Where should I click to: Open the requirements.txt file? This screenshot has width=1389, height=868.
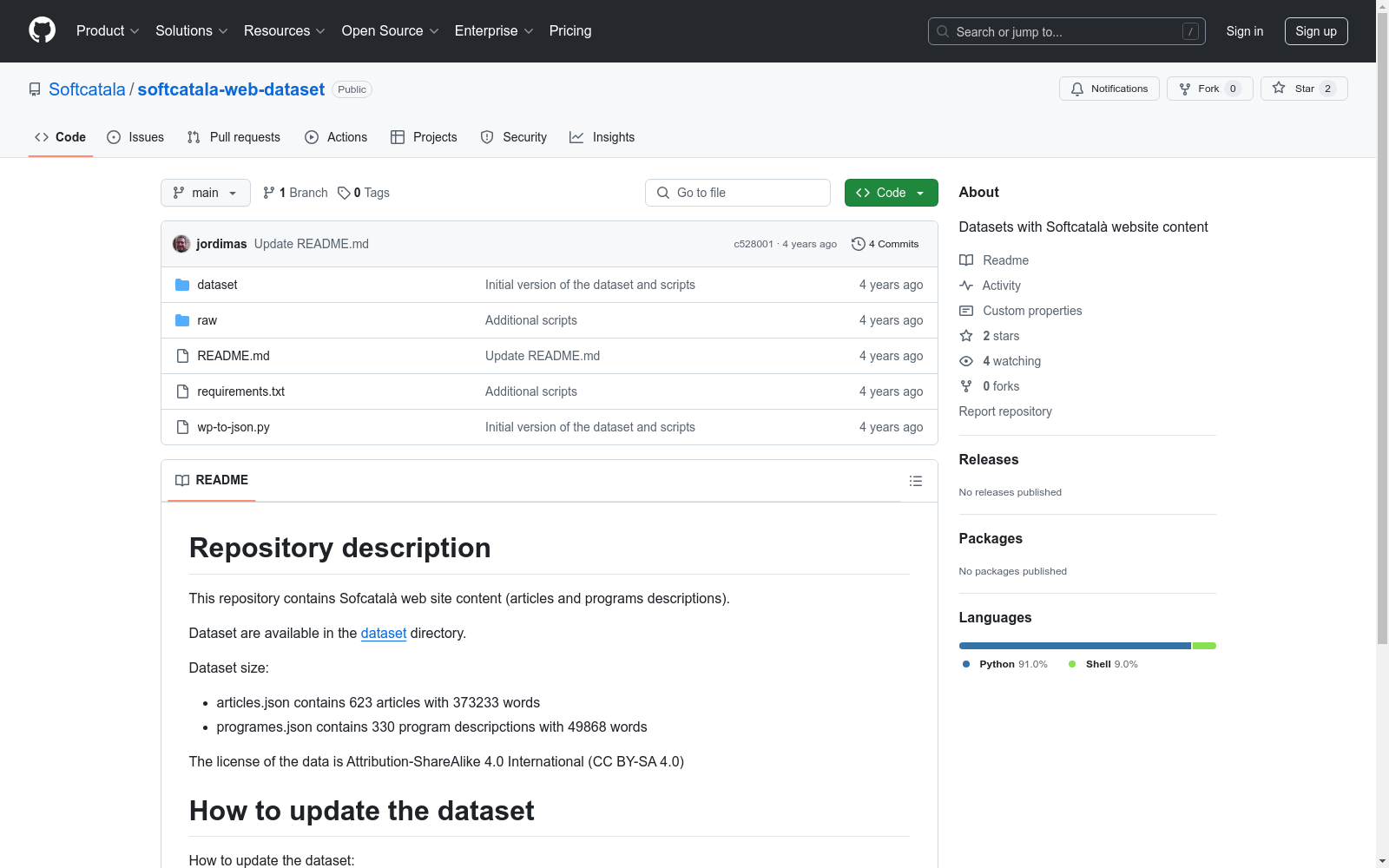241,391
